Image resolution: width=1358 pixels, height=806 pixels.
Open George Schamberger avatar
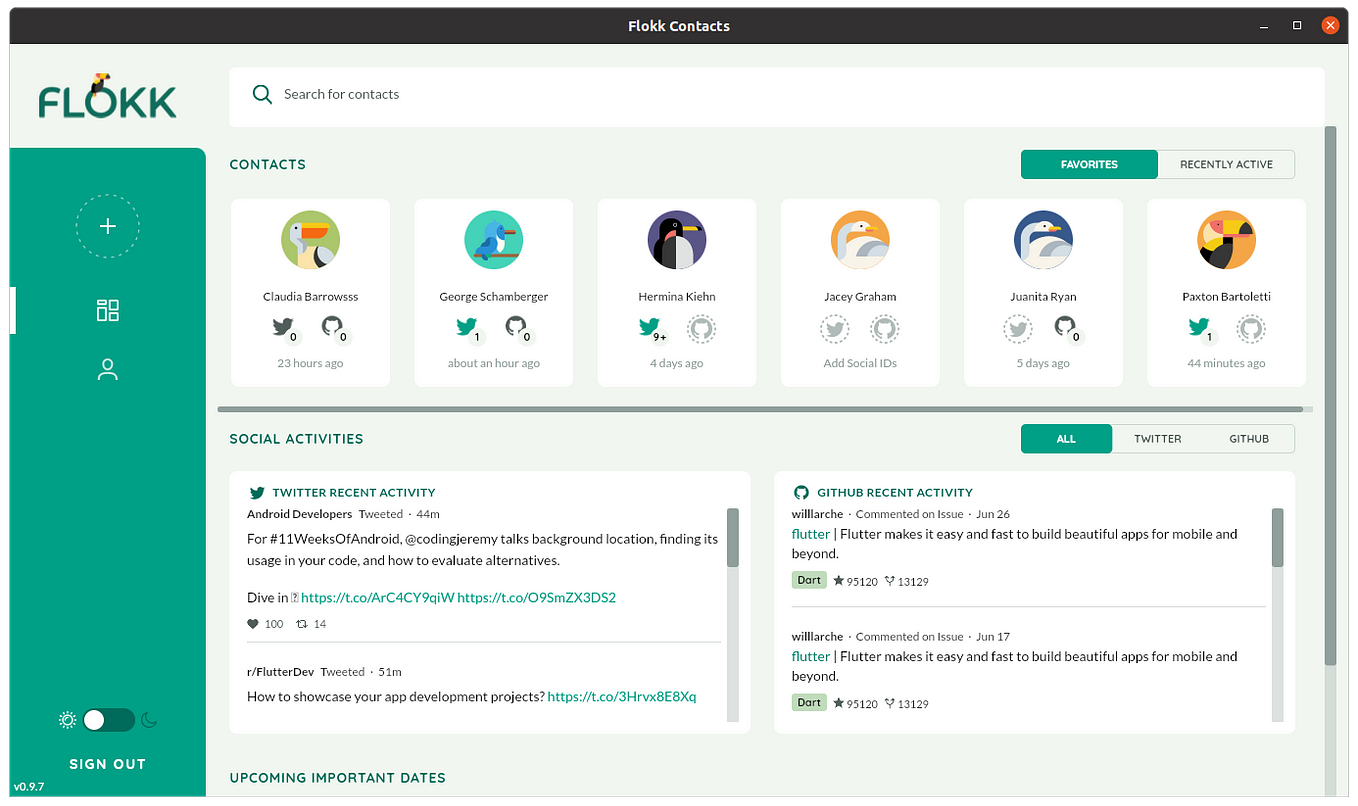493,240
